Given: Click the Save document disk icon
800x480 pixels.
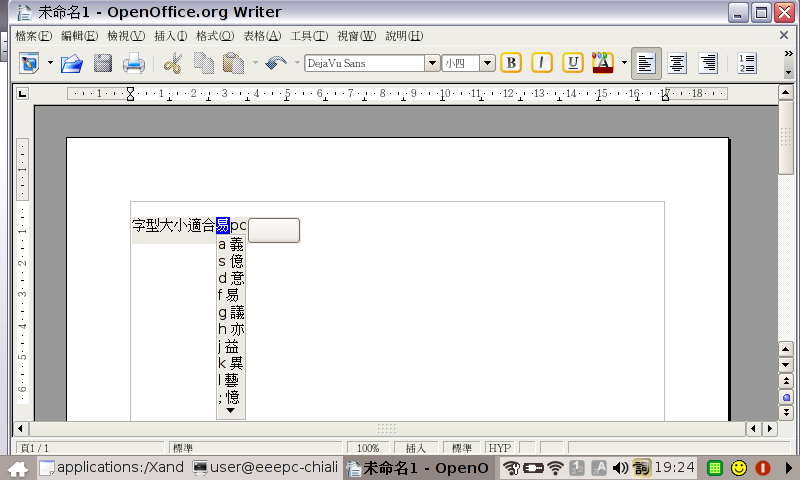Looking at the screenshot, I should (x=102, y=64).
